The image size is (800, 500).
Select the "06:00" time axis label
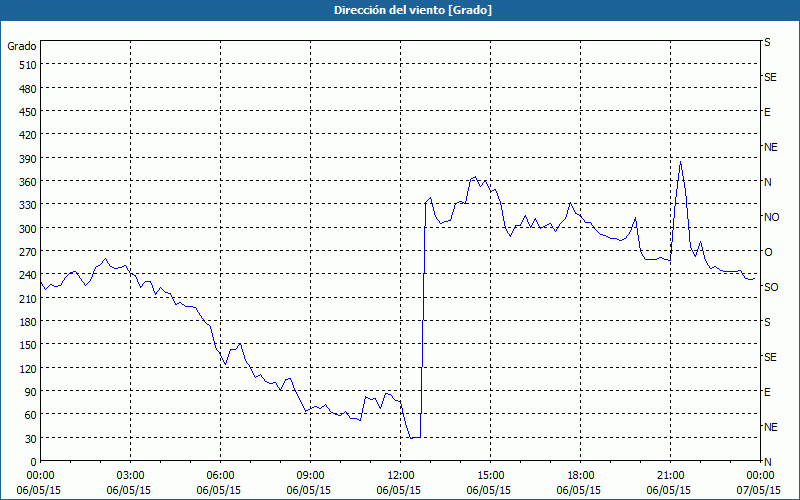tap(220, 476)
